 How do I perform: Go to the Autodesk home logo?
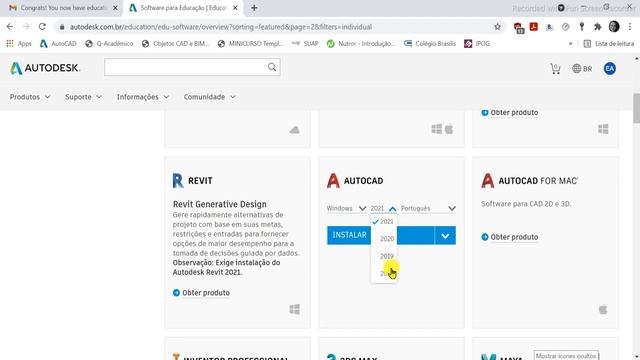click(x=45, y=68)
